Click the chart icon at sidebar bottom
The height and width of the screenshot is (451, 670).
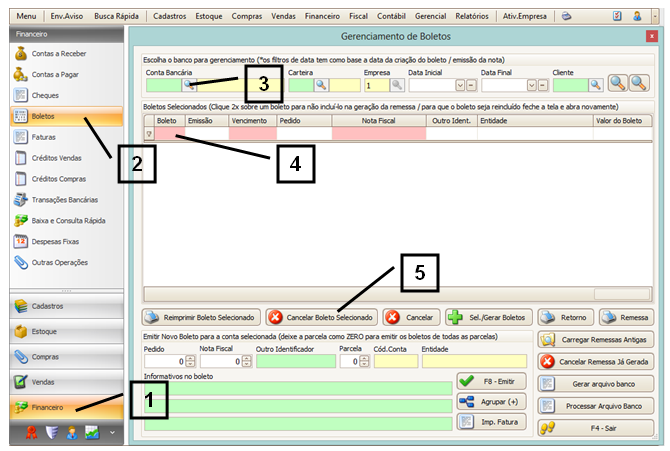(x=92, y=433)
